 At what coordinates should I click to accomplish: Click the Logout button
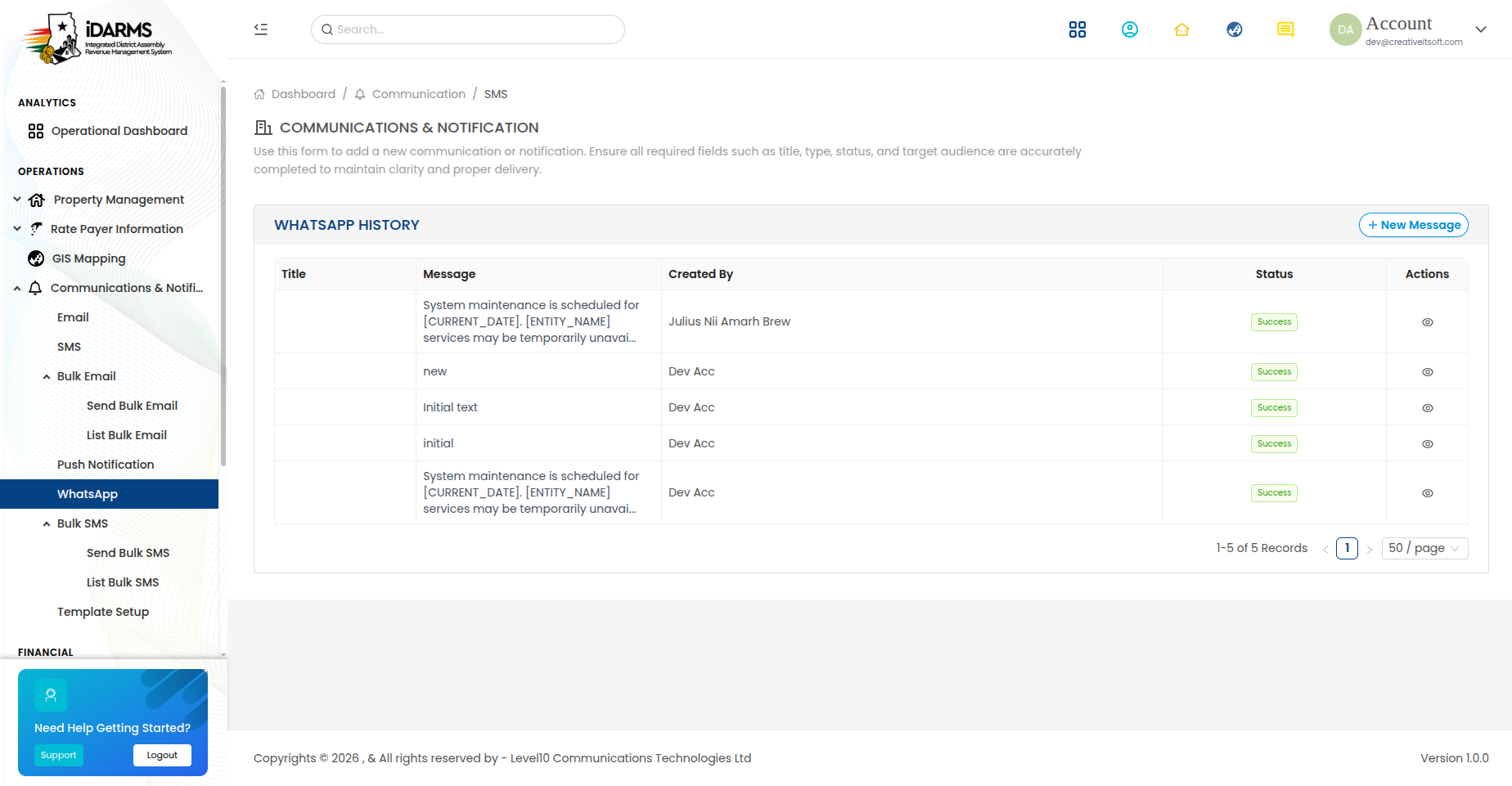162,755
